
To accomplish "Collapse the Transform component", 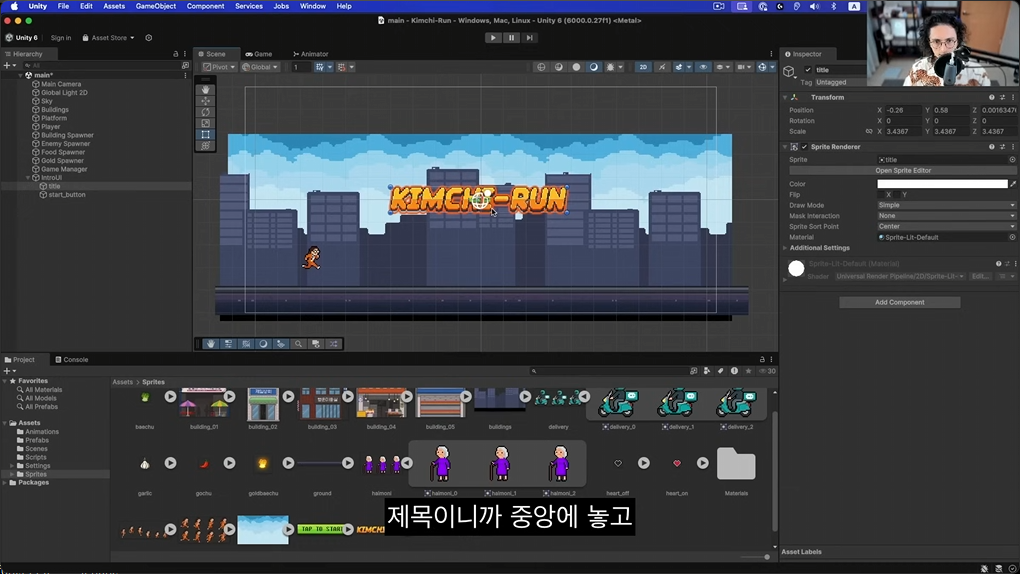I will [x=785, y=98].
